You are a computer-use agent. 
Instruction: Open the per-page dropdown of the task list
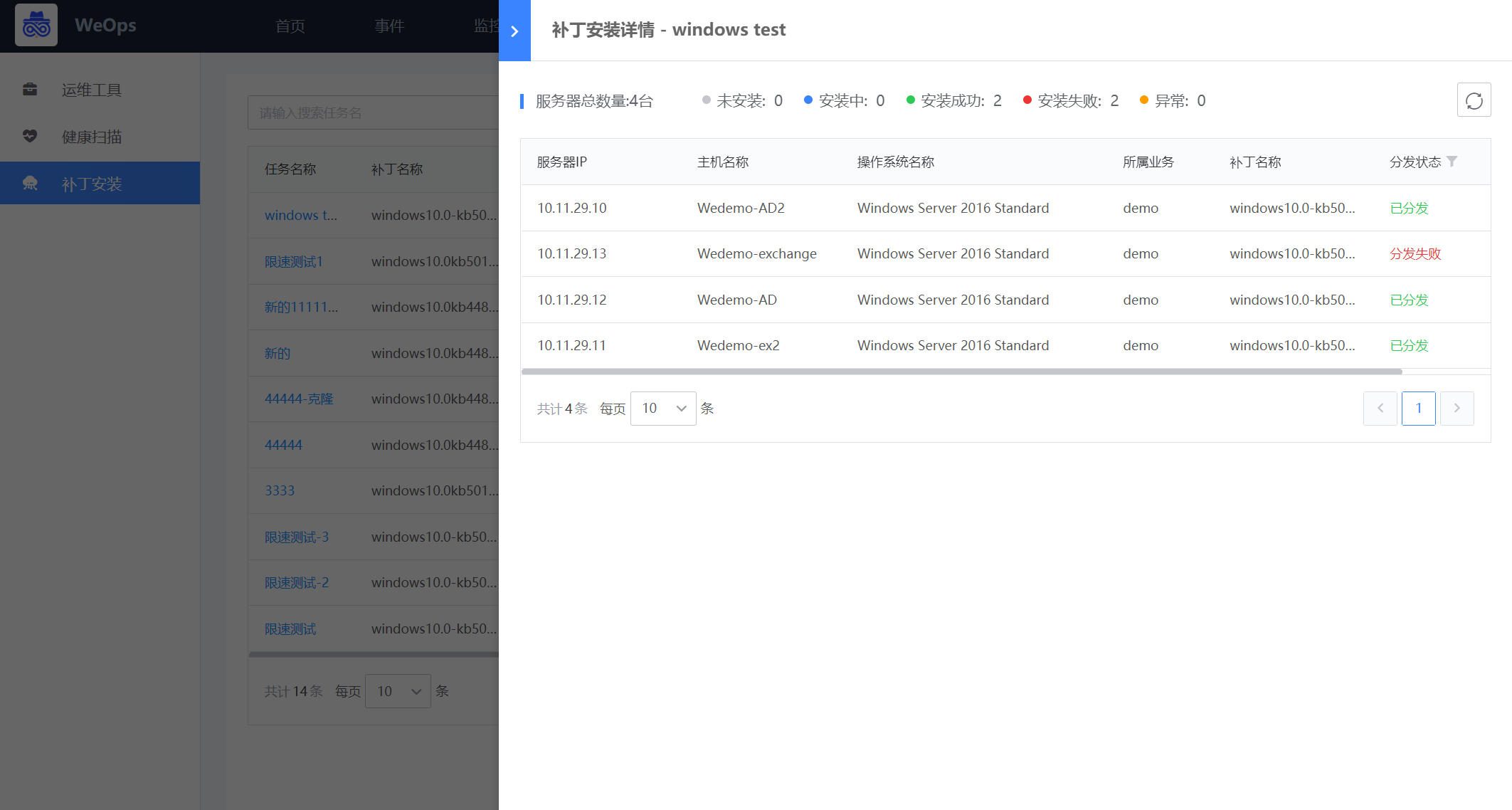click(398, 690)
